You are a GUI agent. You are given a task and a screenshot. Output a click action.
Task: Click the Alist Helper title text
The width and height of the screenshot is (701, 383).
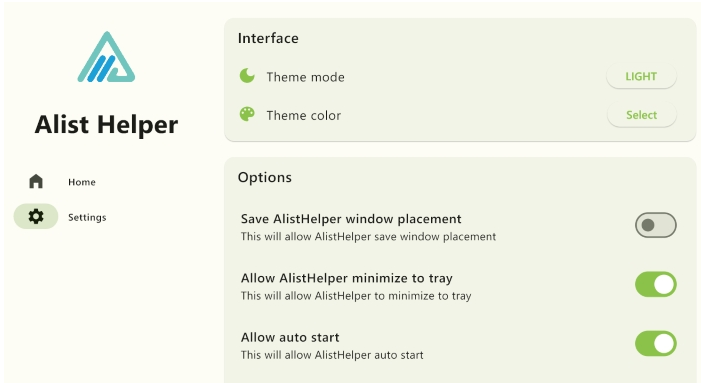click(106, 125)
